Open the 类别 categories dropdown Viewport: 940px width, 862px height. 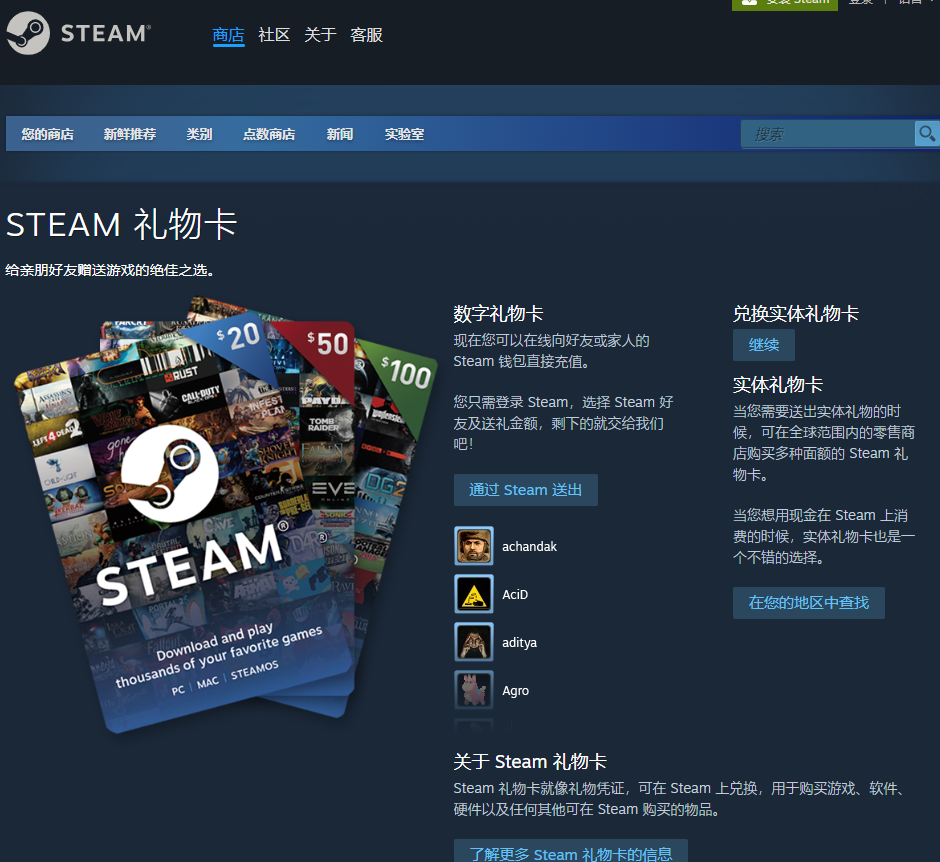pos(199,134)
